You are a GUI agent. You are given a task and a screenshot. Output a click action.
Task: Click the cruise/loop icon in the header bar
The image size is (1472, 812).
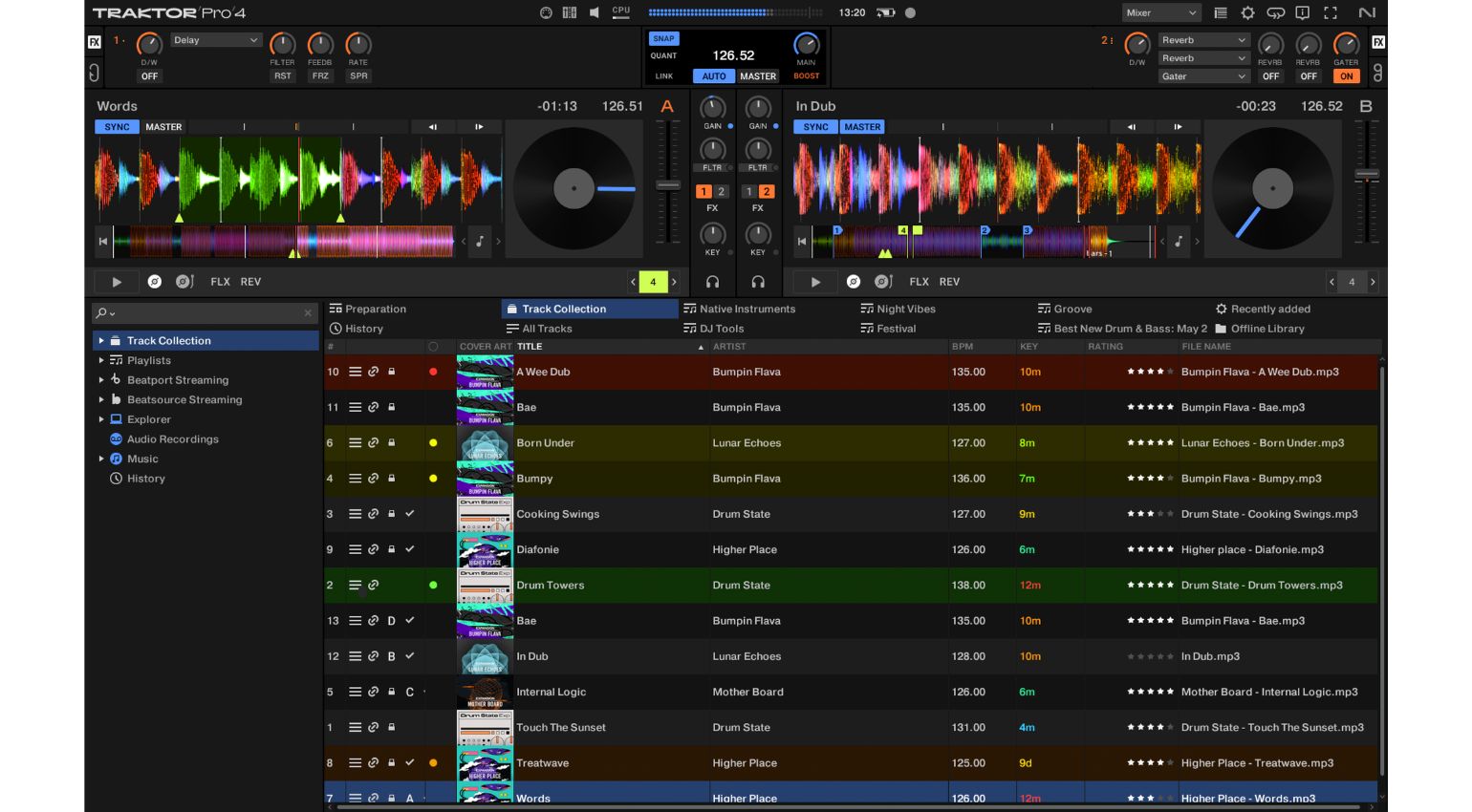click(1276, 12)
